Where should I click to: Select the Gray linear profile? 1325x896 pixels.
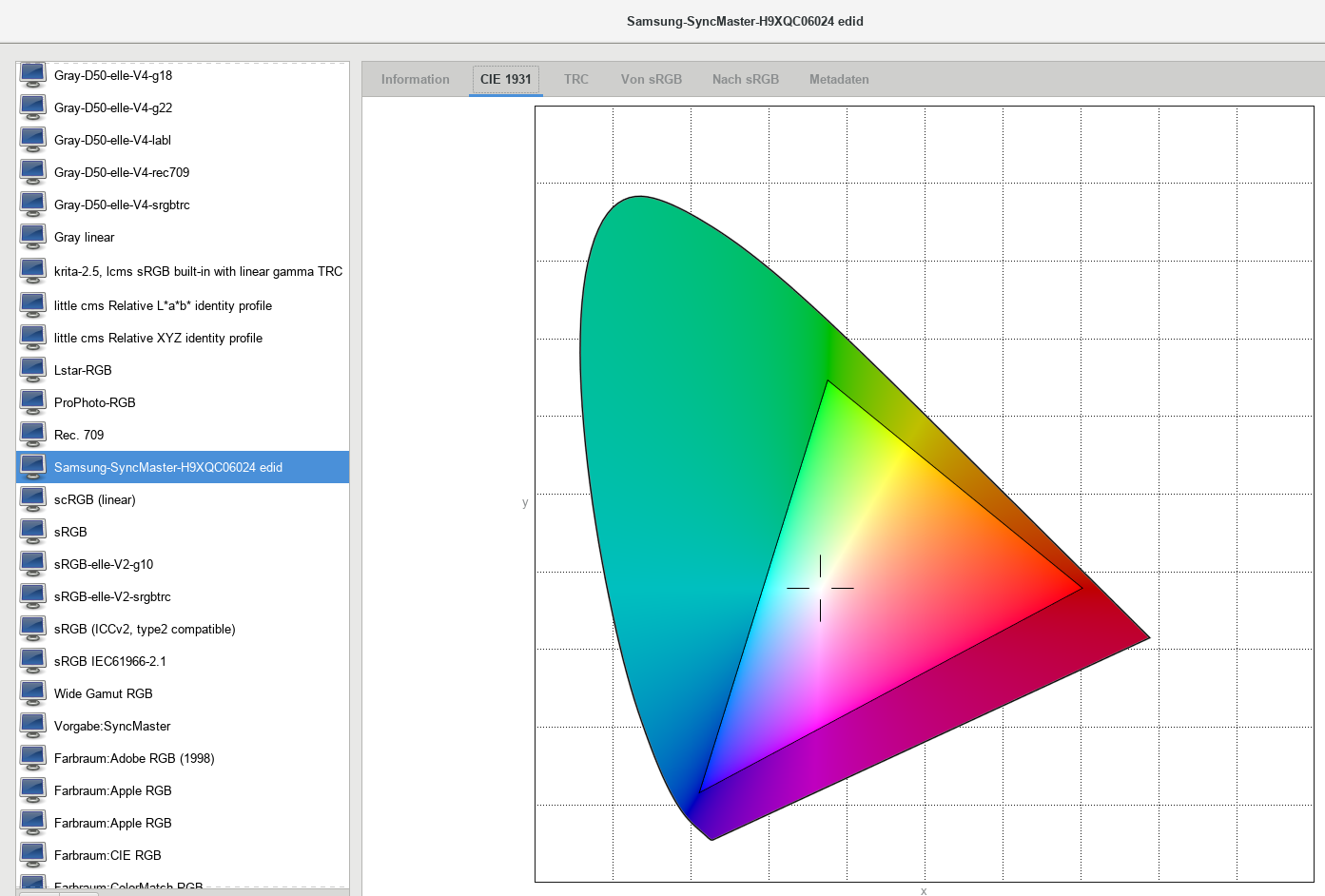coord(183,237)
